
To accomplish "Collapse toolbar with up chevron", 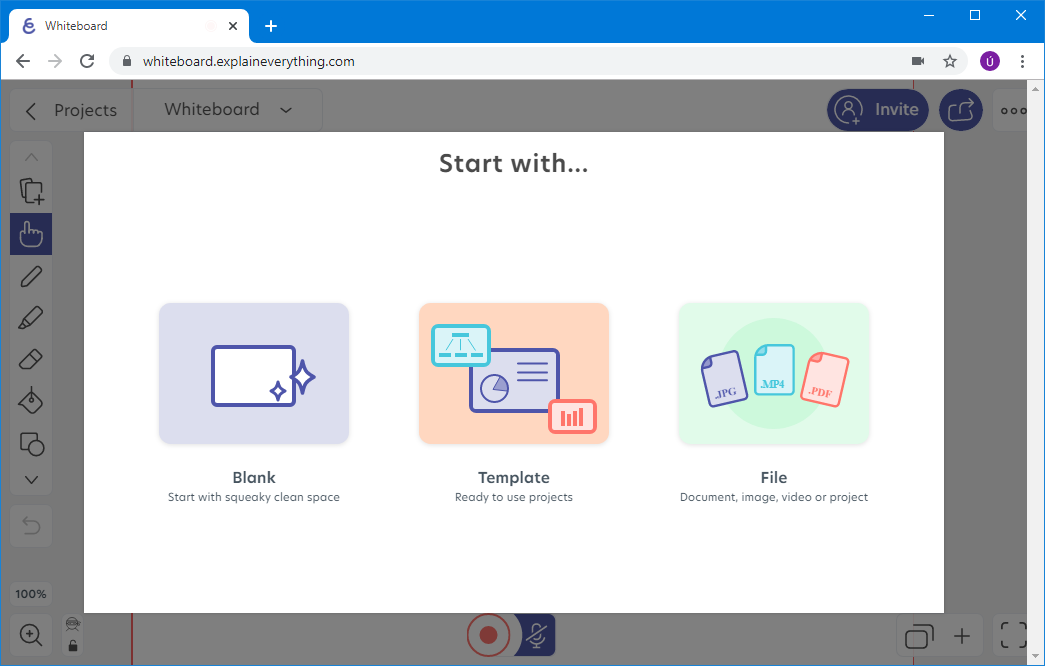I will point(31,157).
